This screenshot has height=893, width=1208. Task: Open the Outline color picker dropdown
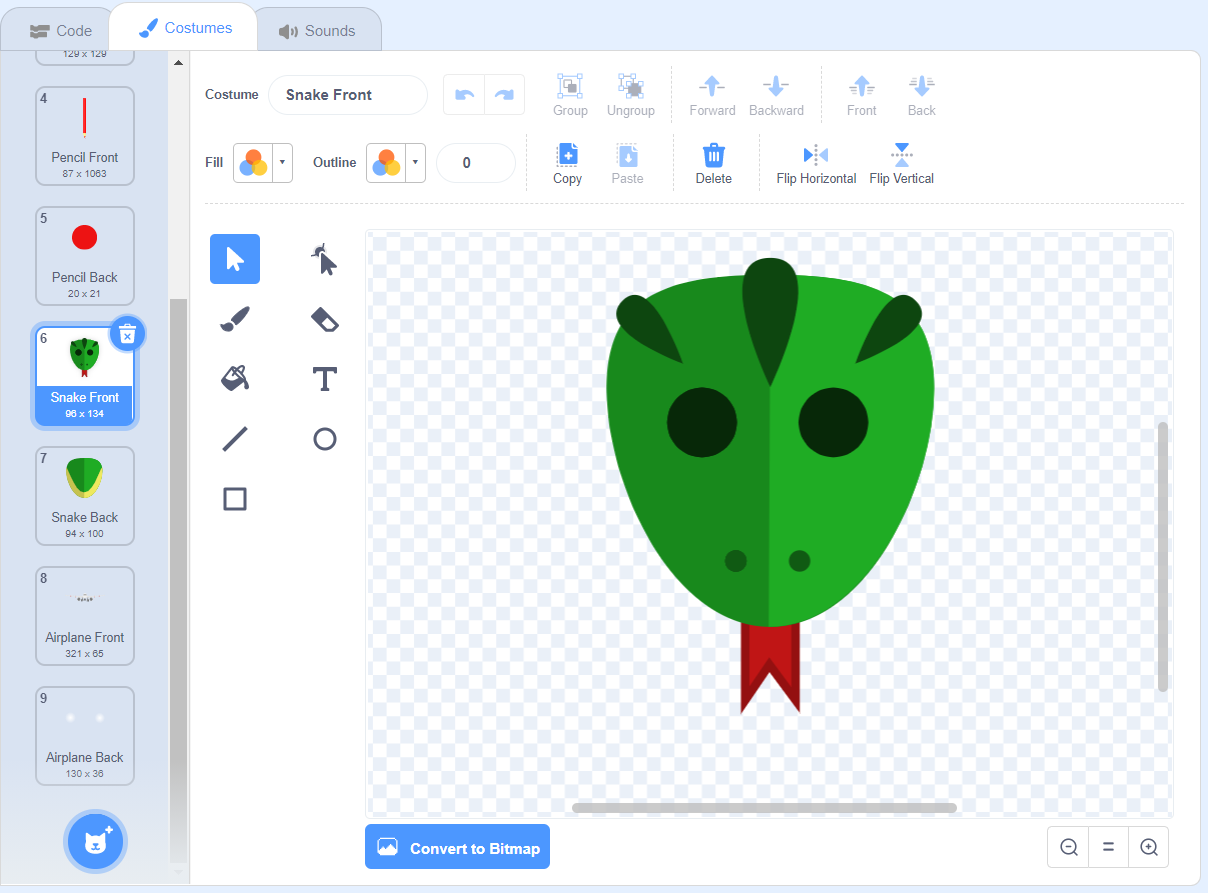pos(416,162)
